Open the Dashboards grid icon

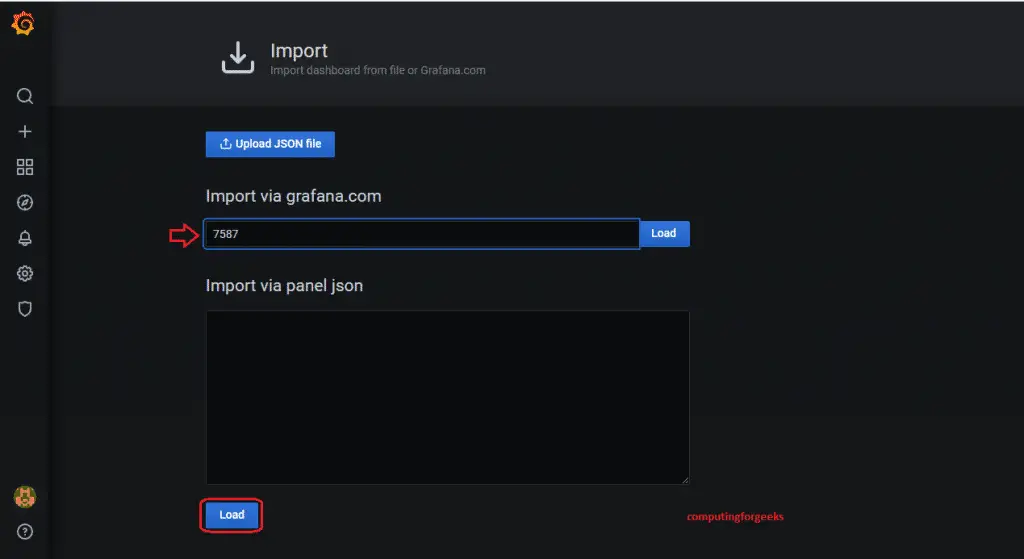[25, 167]
